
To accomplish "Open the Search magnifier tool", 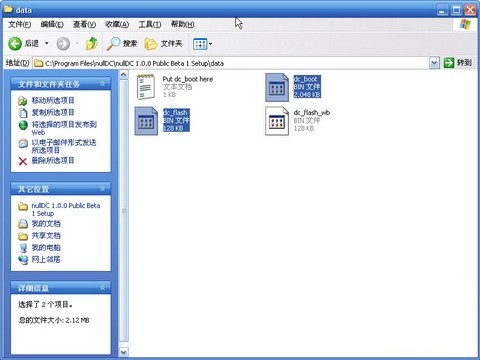I will (x=122, y=44).
